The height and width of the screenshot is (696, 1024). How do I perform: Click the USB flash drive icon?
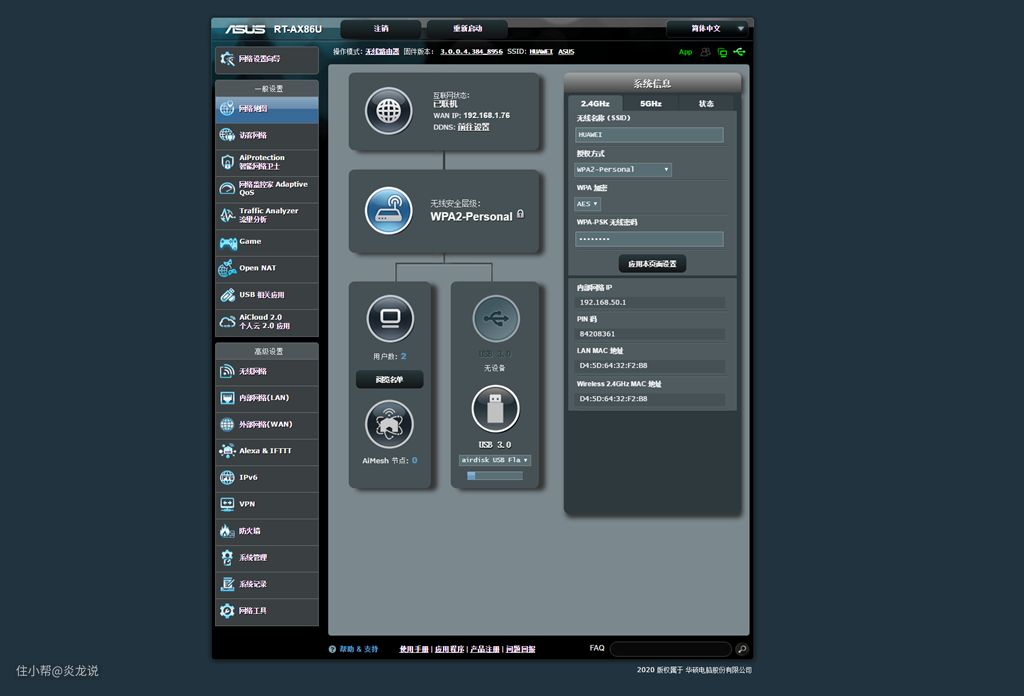[495, 409]
